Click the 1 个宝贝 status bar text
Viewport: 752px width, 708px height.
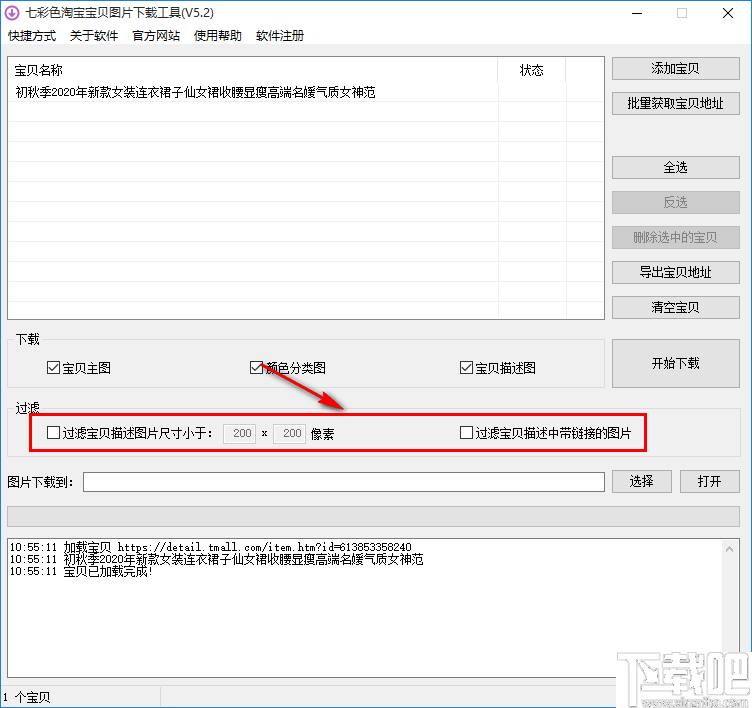[x=27, y=697]
